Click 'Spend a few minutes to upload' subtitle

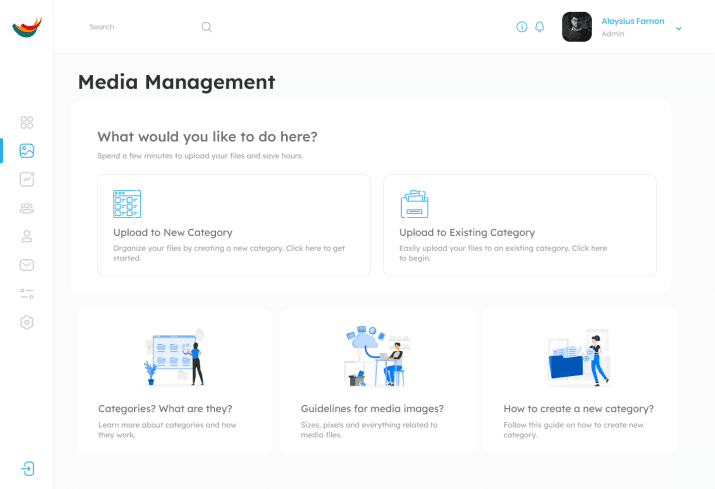click(x=200, y=156)
